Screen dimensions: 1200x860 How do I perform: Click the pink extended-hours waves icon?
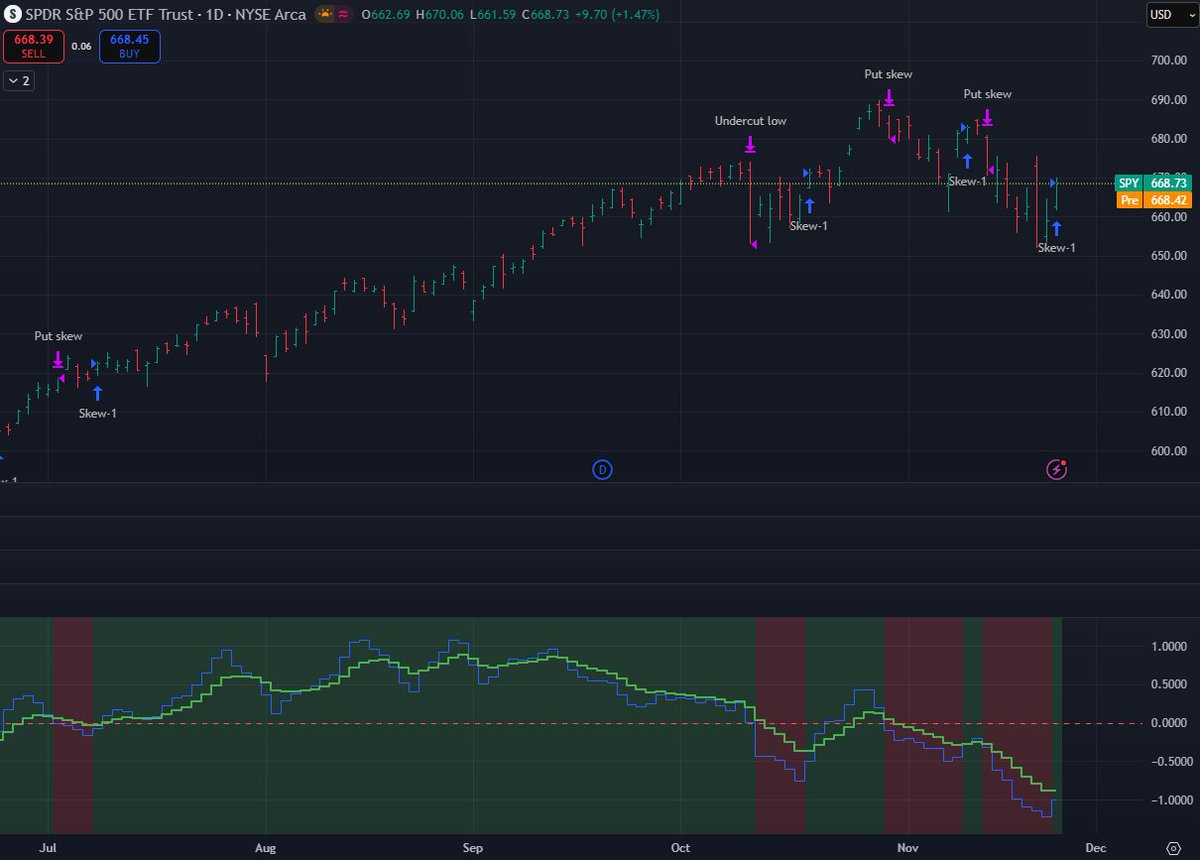pos(345,15)
